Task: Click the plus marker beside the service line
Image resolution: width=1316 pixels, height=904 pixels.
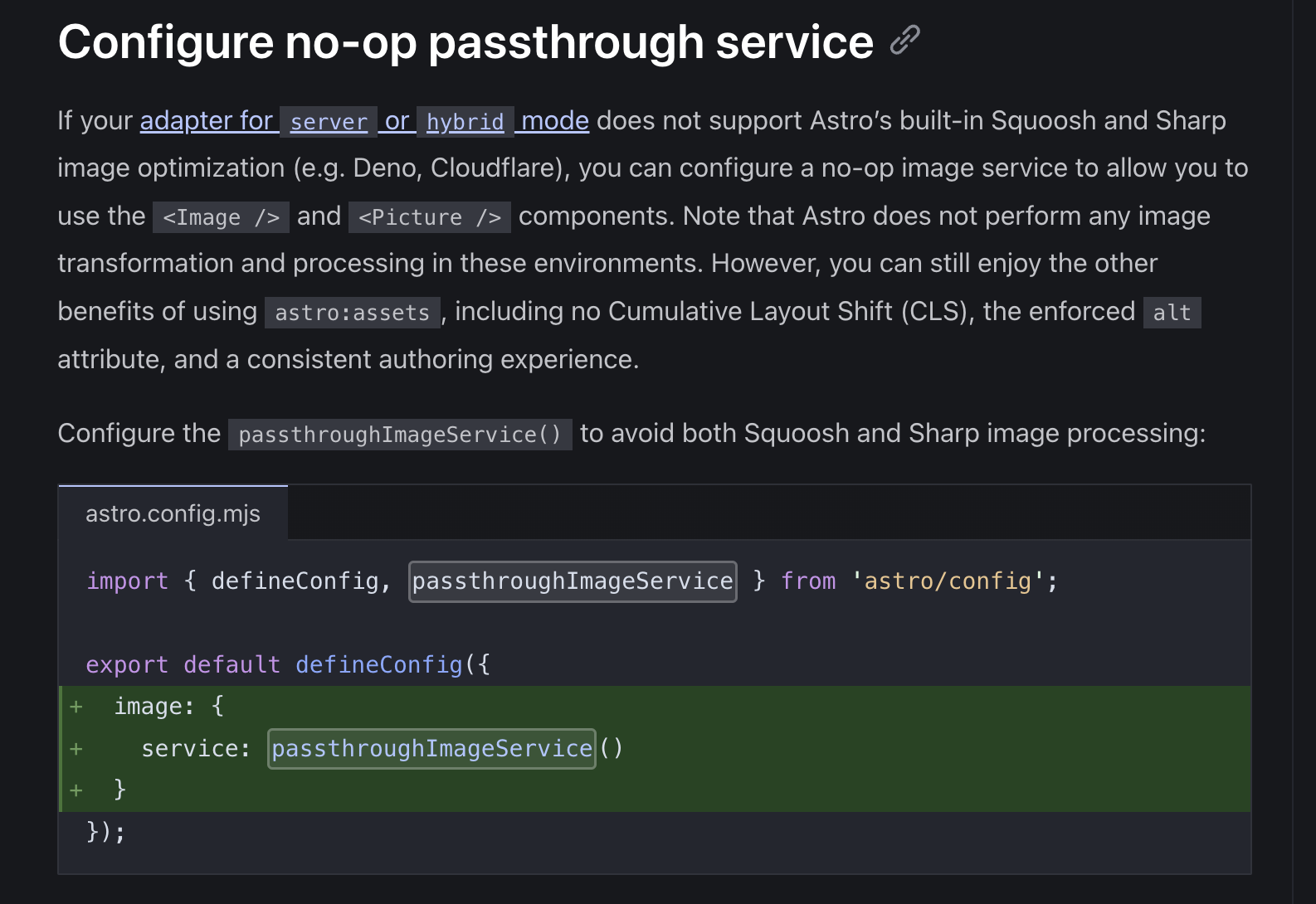Action: tap(76, 749)
